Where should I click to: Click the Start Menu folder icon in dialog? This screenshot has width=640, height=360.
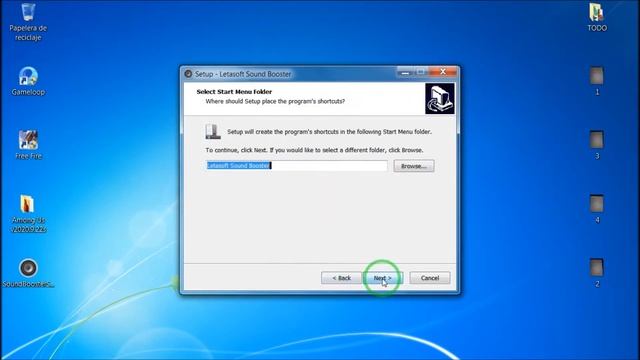coord(213,131)
